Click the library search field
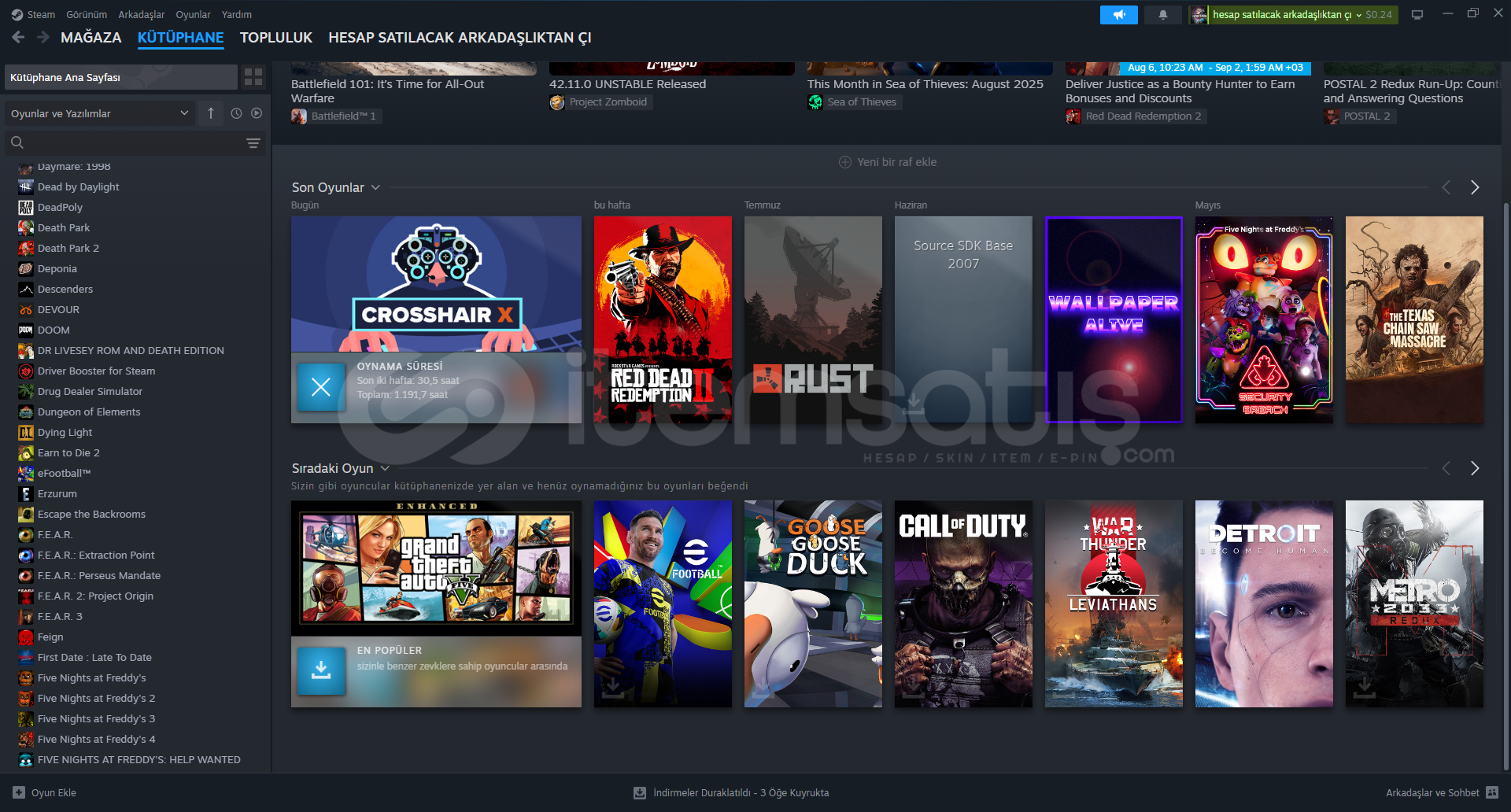This screenshot has width=1511, height=812. click(x=135, y=142)
